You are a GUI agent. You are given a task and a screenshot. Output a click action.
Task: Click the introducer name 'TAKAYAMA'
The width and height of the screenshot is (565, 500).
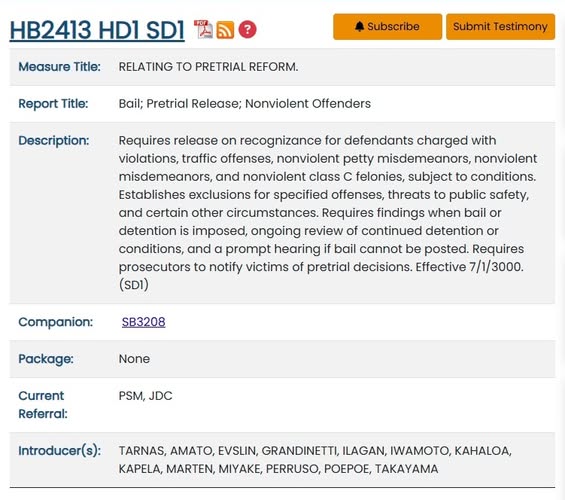[406, 469]
